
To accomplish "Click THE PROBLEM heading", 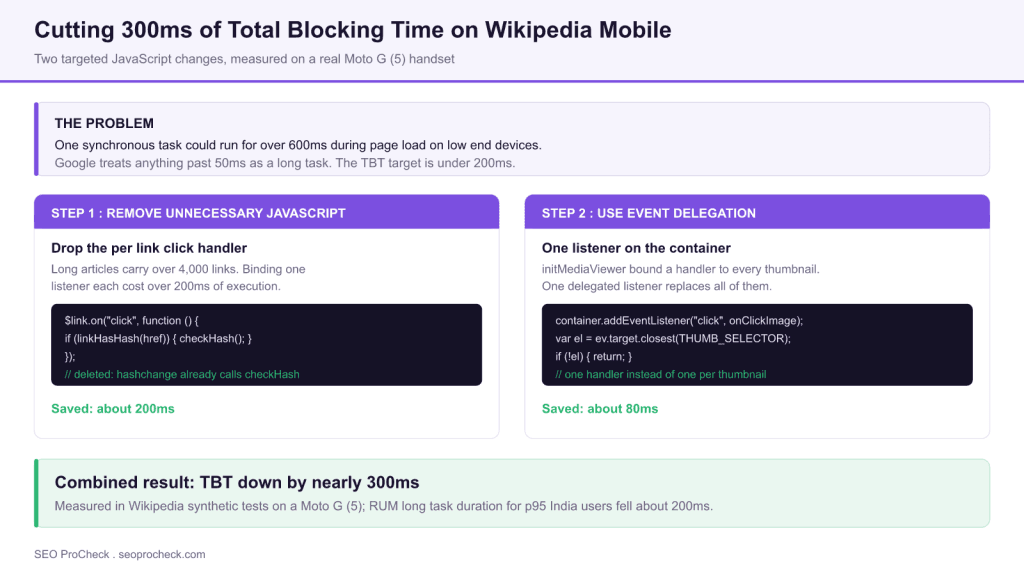I will click(x=104, y=123).
